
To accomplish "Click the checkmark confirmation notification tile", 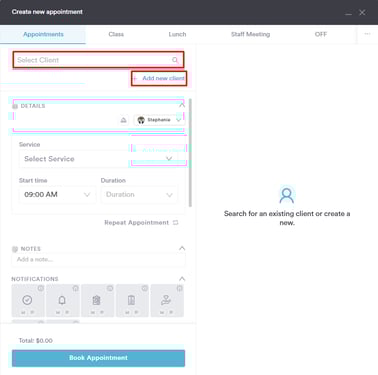I will click(28, 300).
